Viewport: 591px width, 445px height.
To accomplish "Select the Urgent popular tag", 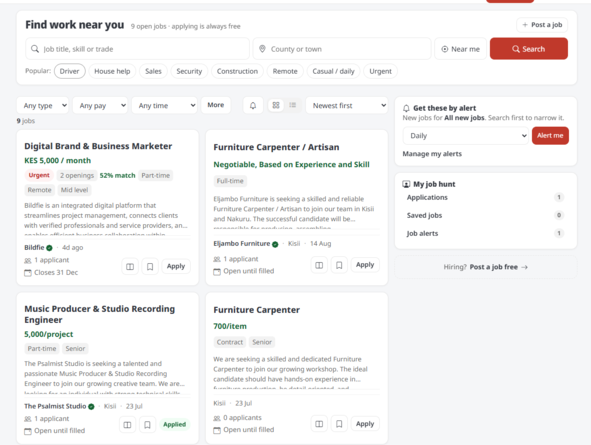I will pyautogui.click(x=380, y=71).
